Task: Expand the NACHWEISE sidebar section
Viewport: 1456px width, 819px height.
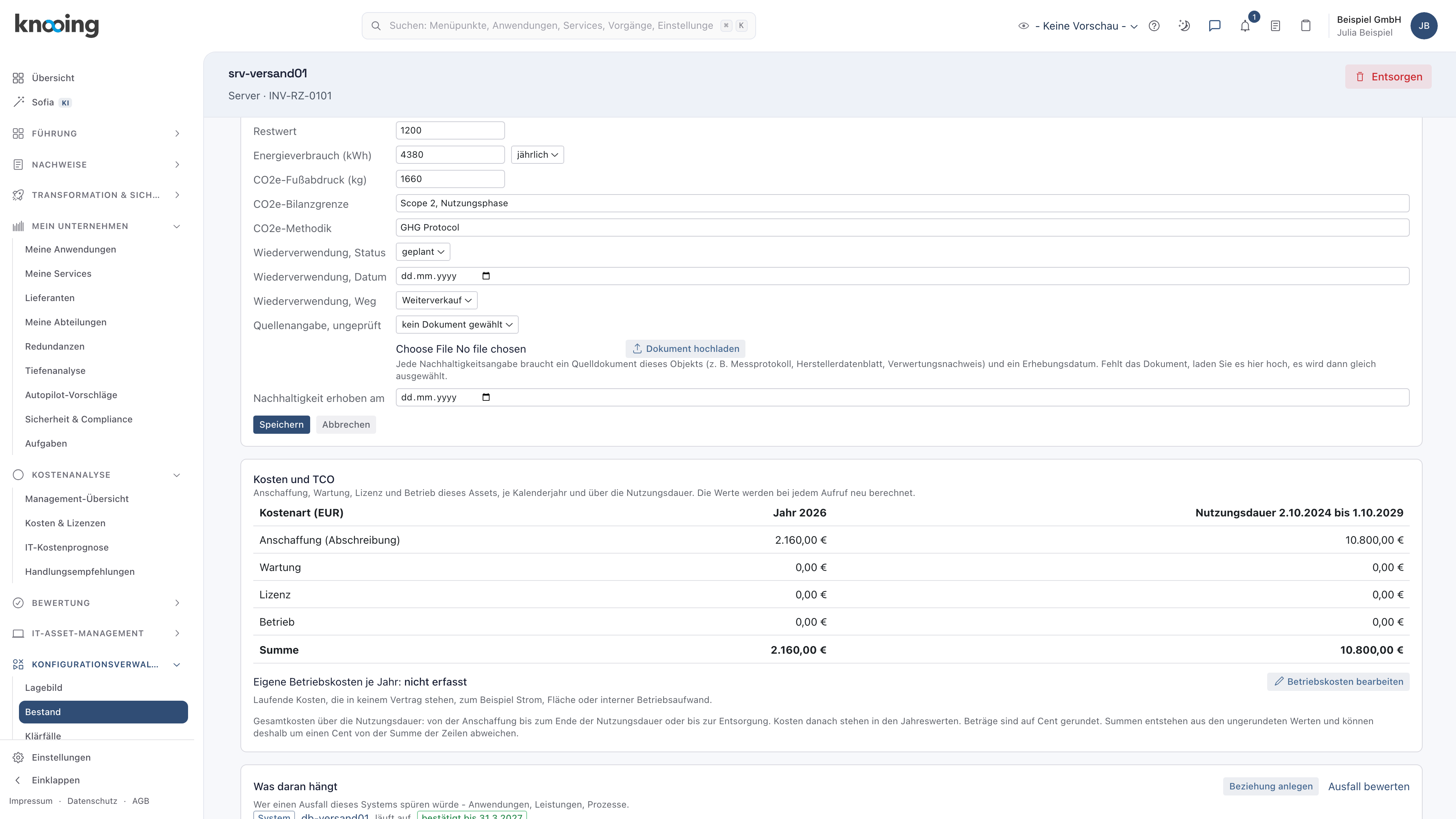Action: point(97,165)
